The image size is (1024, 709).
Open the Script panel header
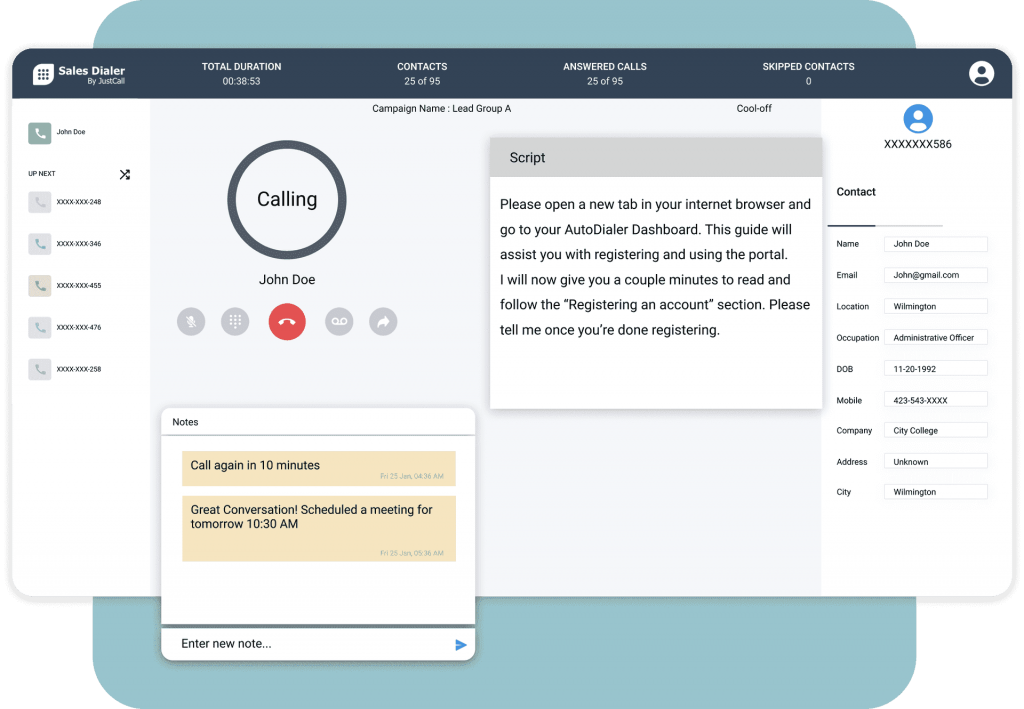pos(655,158)
